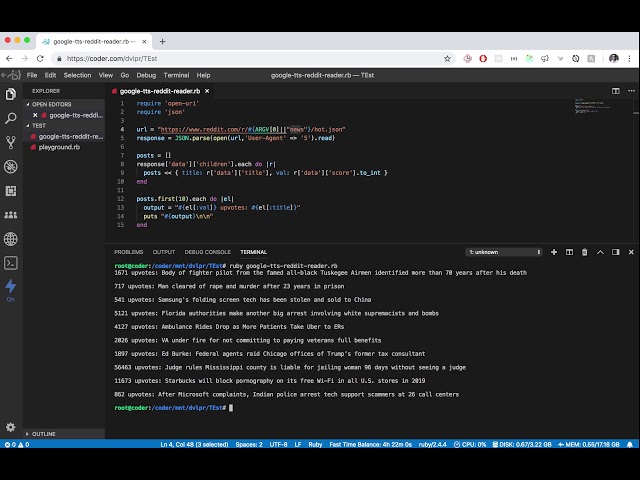The width and height of the screenshot is (640, 480).
Task: Open the Selection menu
Action: 77,75
